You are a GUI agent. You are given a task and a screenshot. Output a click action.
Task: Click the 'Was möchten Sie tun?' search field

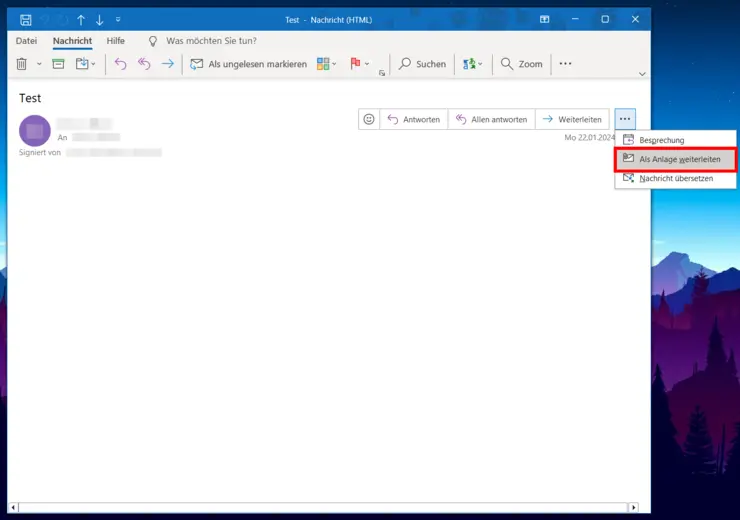[210, 41]
